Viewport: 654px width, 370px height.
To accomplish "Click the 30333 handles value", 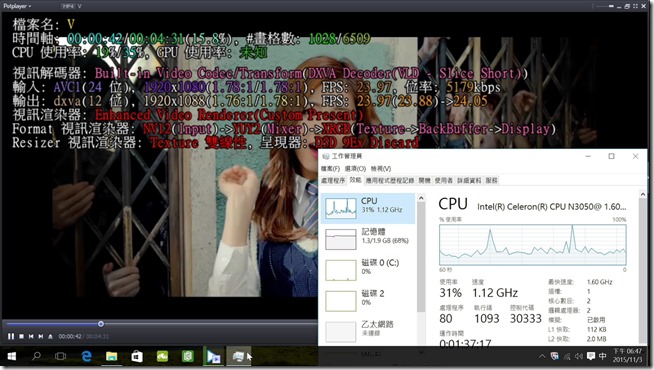I will pyautogui.click(x=526, y=319).
